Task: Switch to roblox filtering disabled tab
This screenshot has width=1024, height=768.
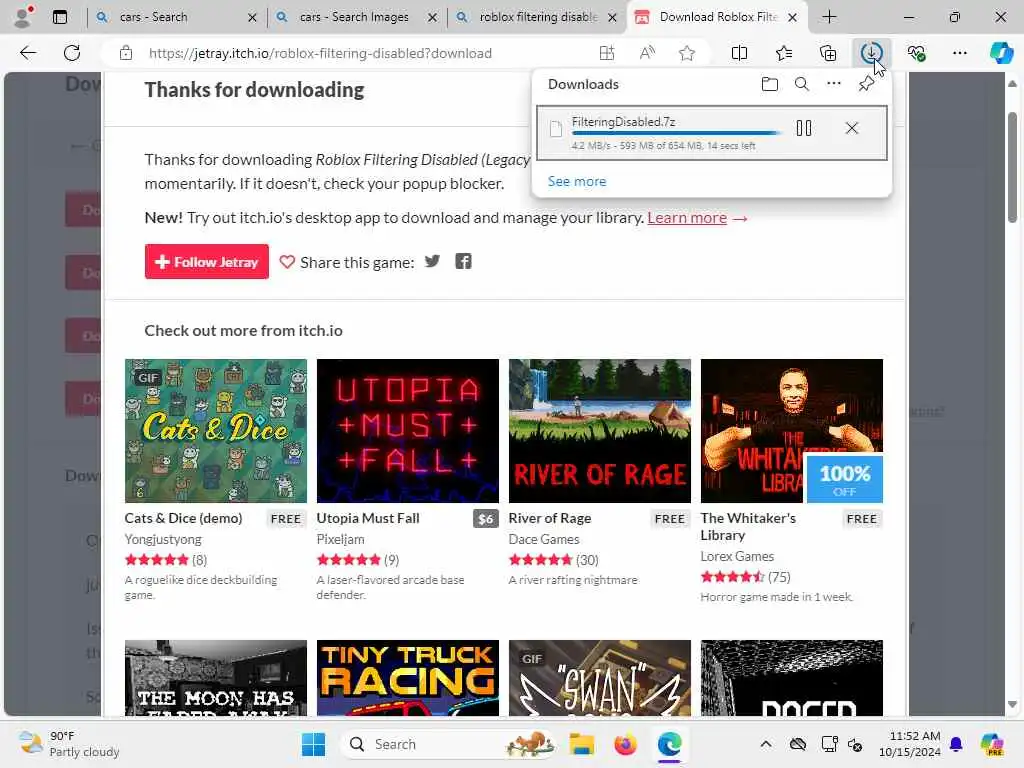Action: [536, 17]
